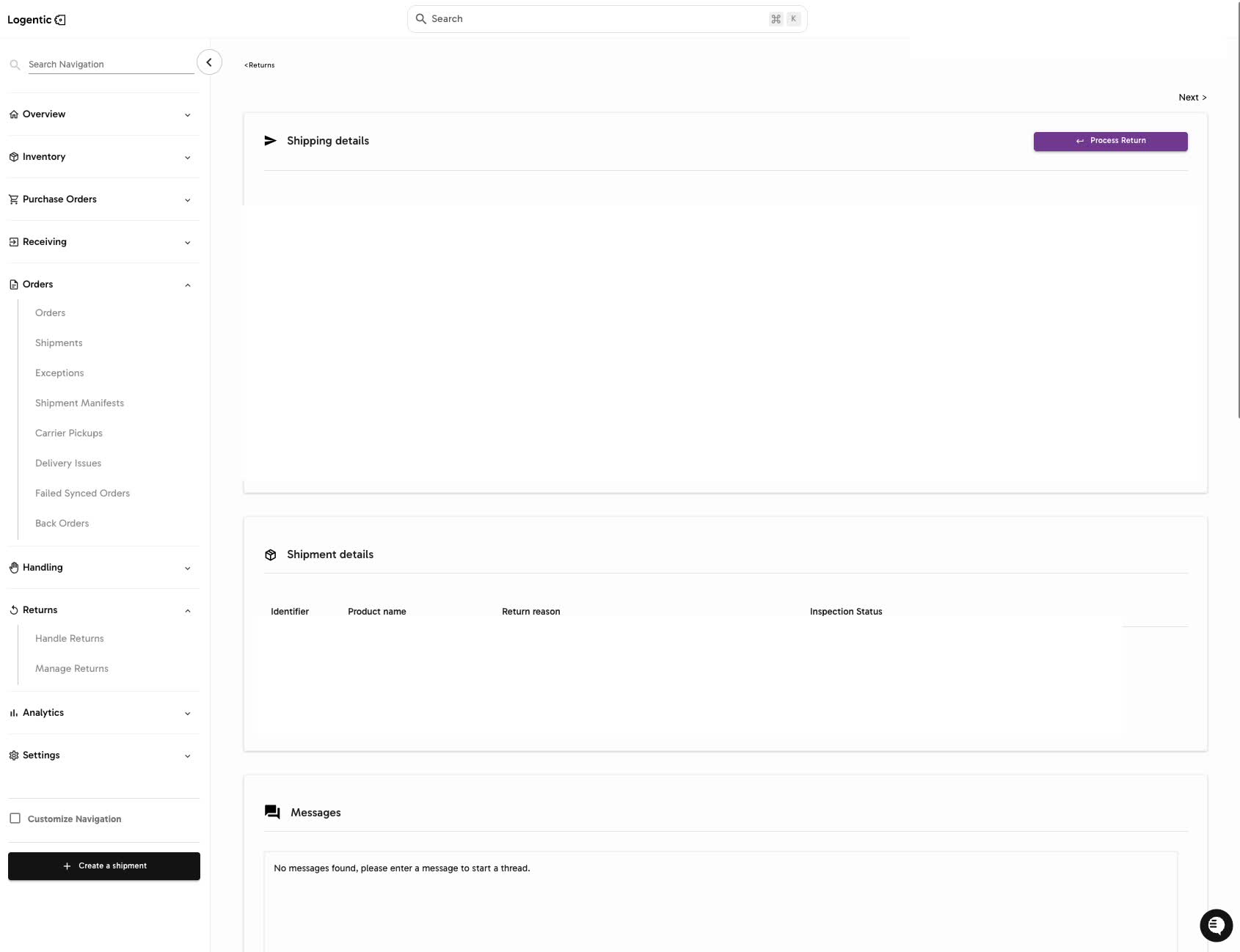Click the 'No messages found' text
Image resolution: width=1240 pixels, height=952 pixels.
(x=402, y=868)
